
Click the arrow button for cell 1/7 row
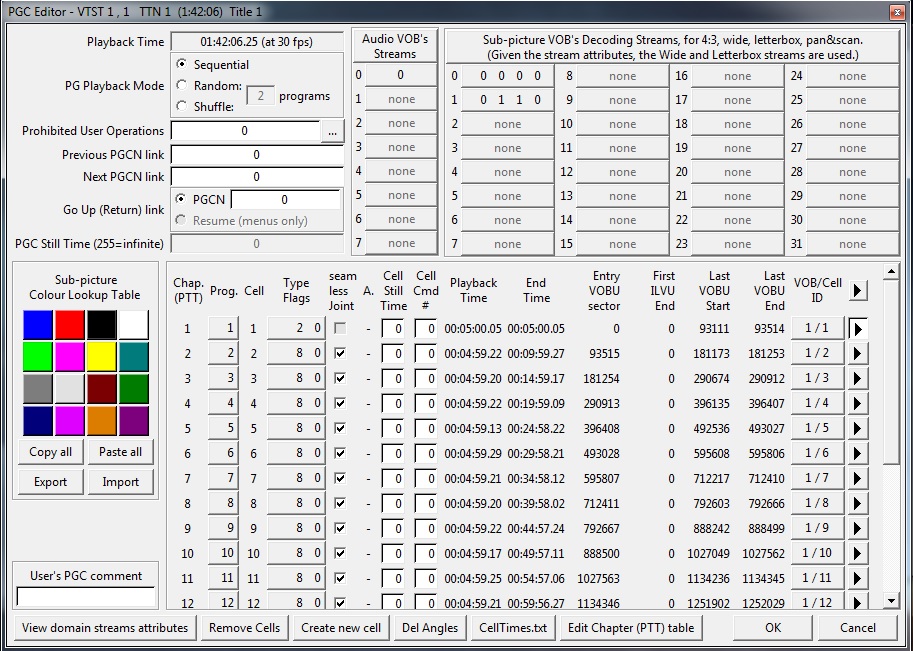857,478
